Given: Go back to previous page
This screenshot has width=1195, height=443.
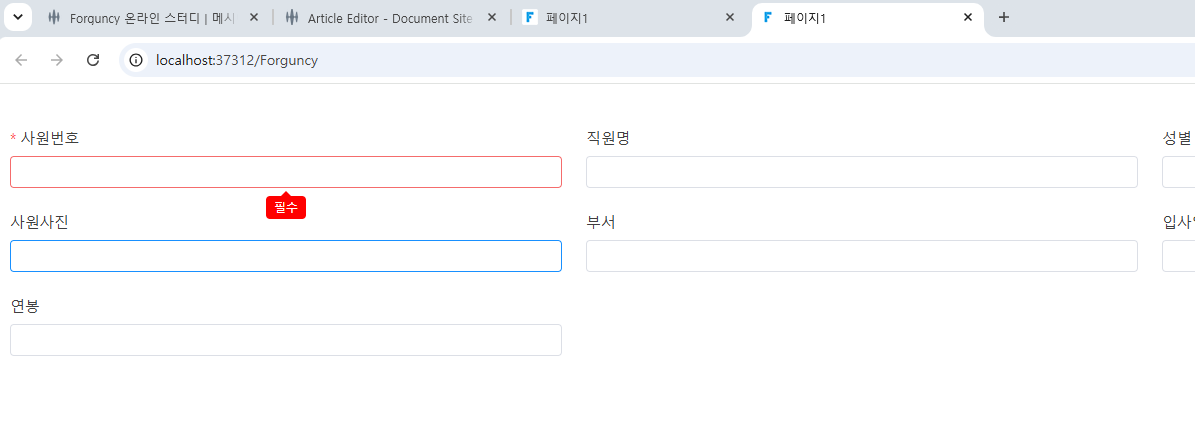Looking at the screenshot, I should click(x=21, y=60).
